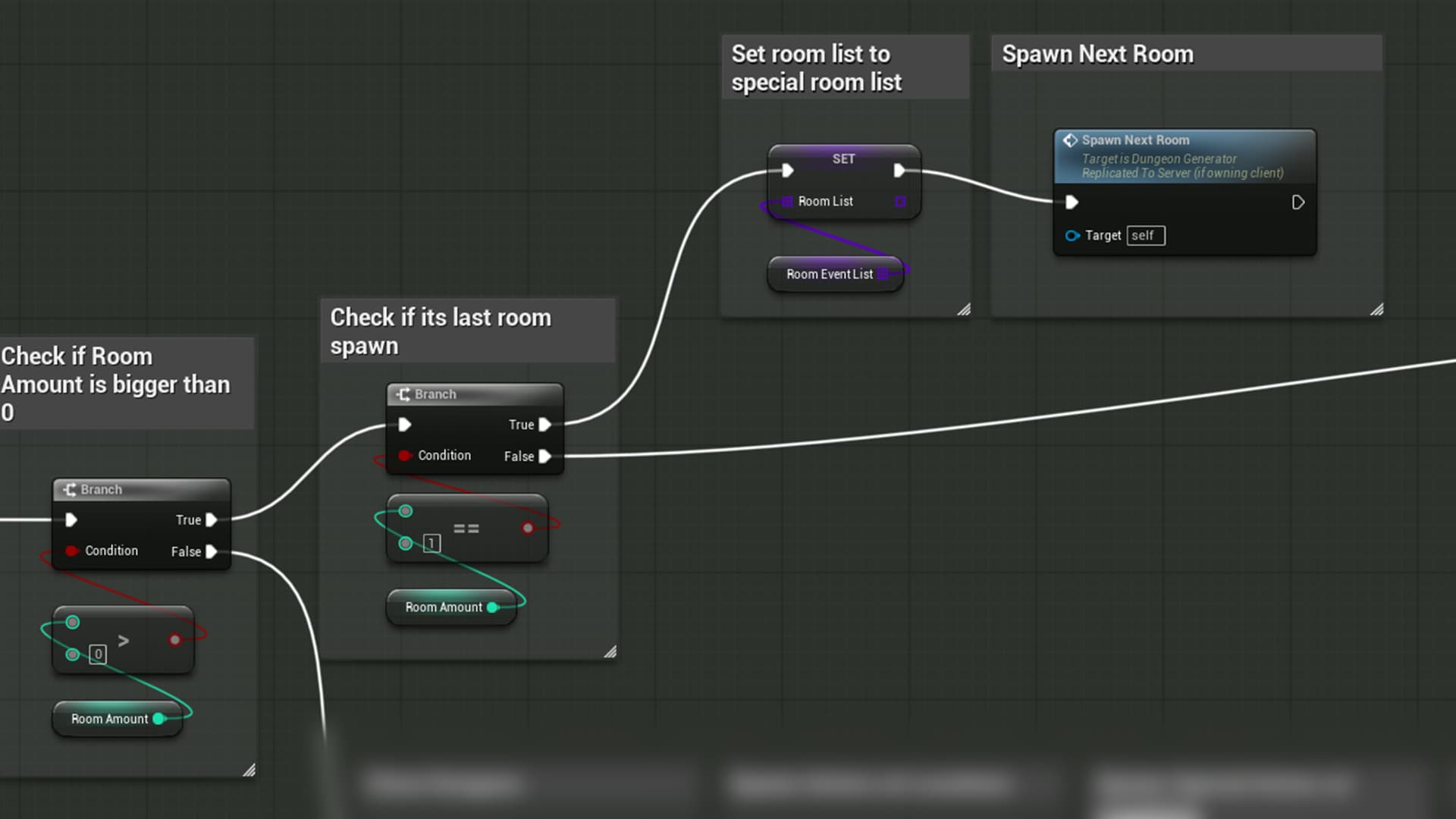Click the value field 0 in > node
The height and width of the screenshot is (819, 1456).
[98, 654]
